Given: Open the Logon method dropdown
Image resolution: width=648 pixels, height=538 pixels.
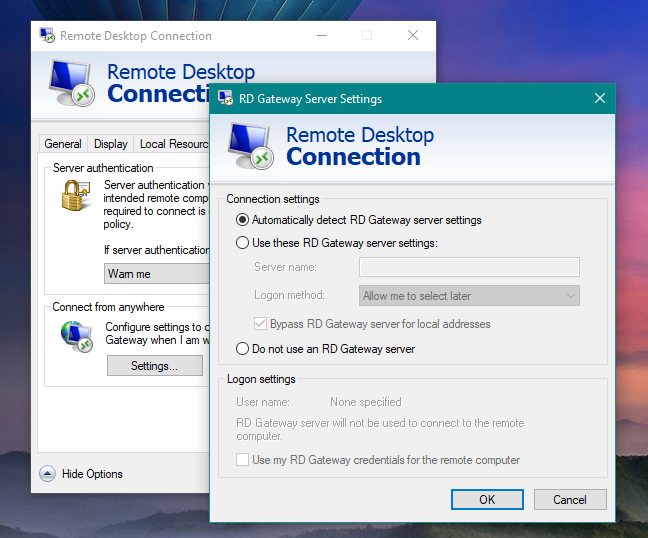Looking at the screenshot, I should coord(469,296).
